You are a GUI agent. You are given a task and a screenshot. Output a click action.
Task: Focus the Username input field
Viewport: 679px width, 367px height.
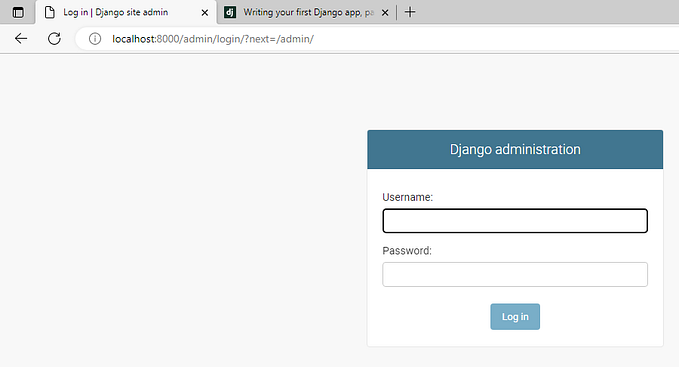515,221
